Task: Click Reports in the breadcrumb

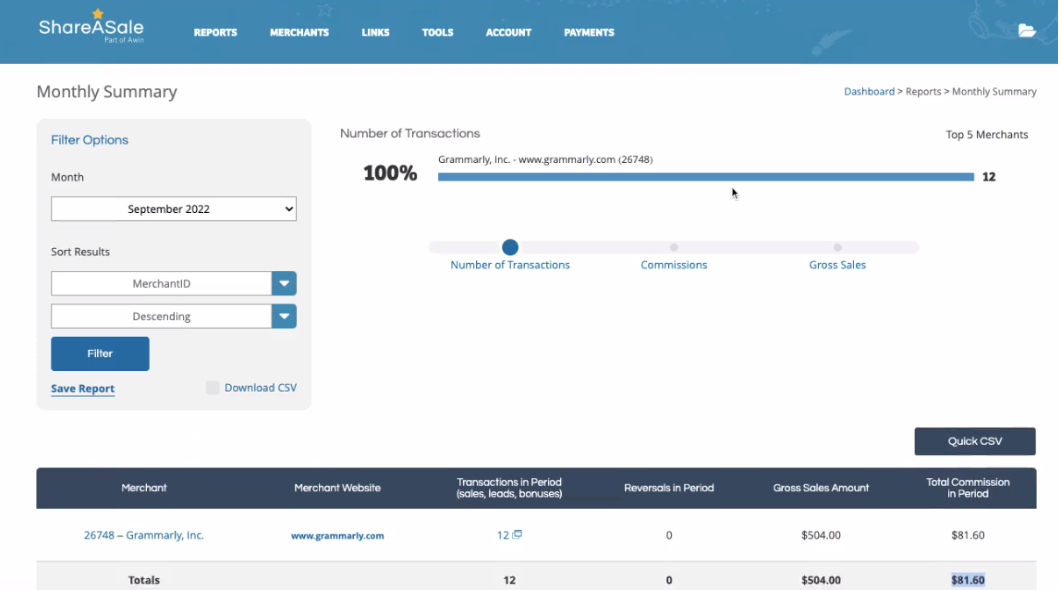Action: tap(923, 91)
